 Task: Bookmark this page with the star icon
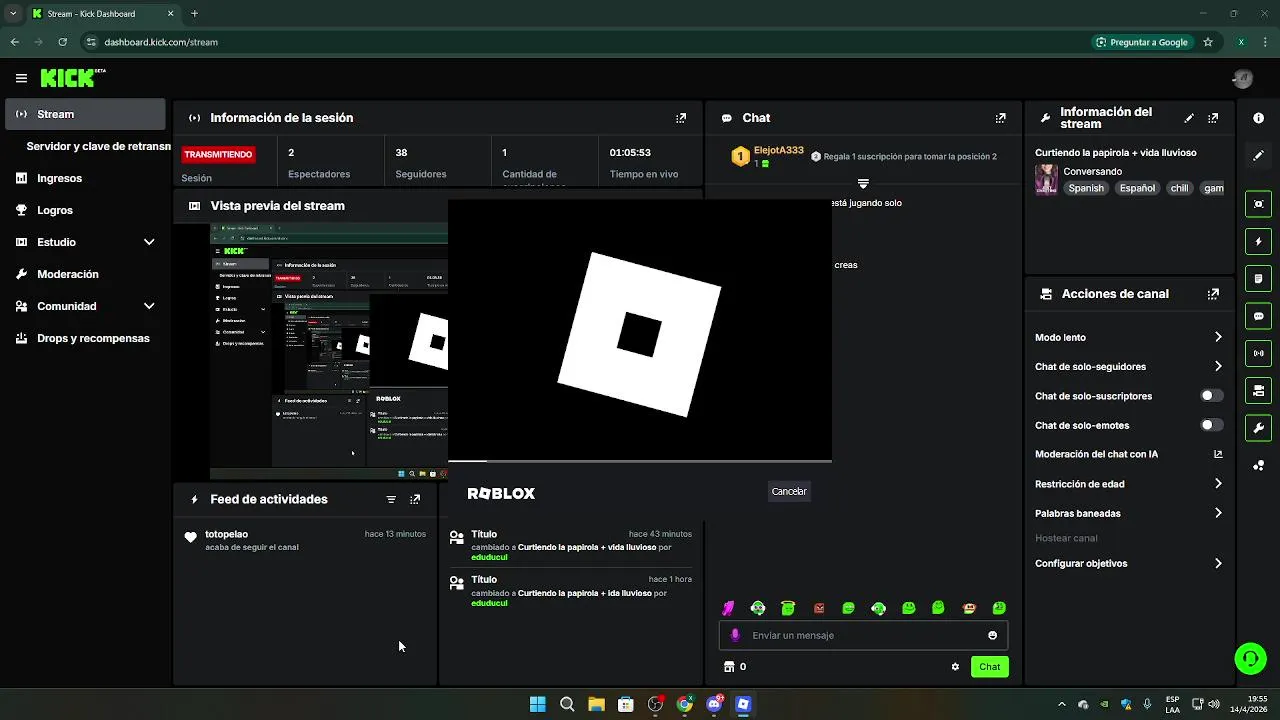click(1208, 42)
